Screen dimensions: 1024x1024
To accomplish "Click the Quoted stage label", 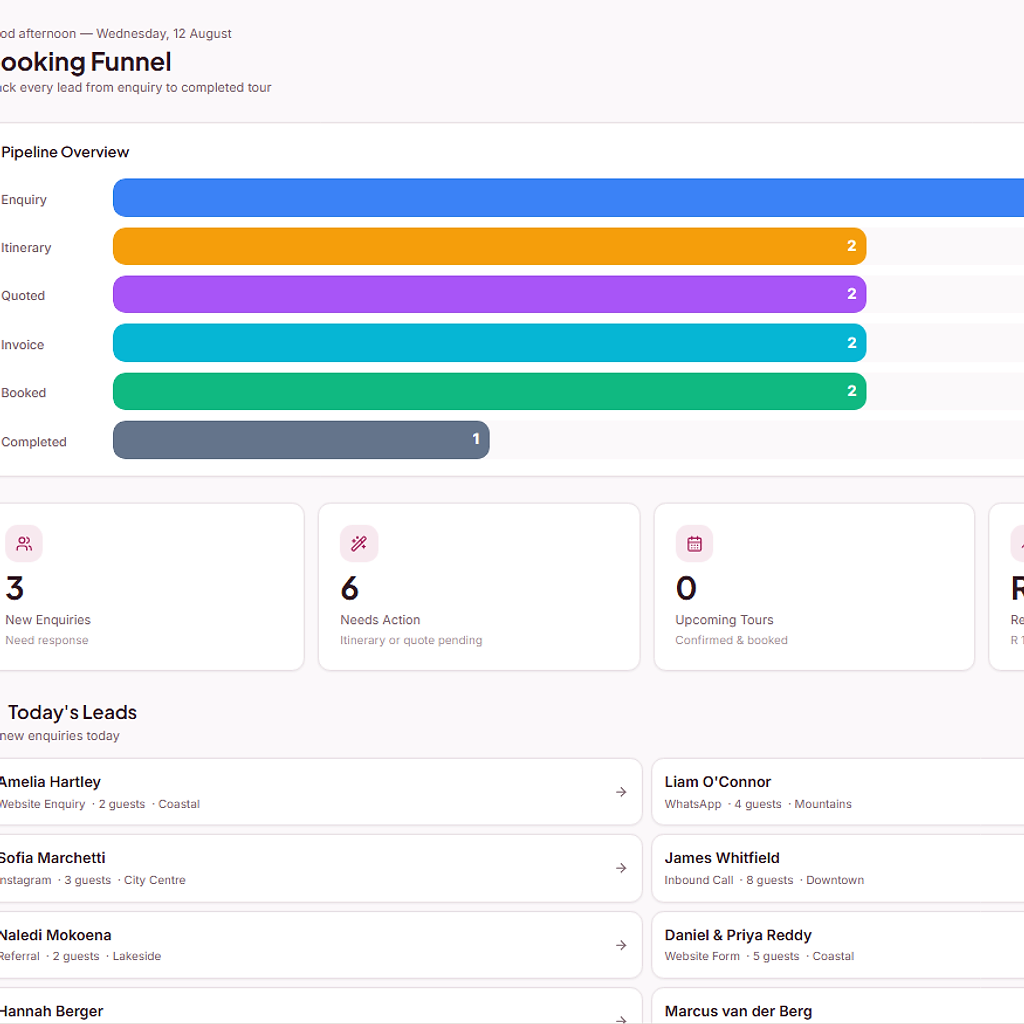I will coord(23,295).
